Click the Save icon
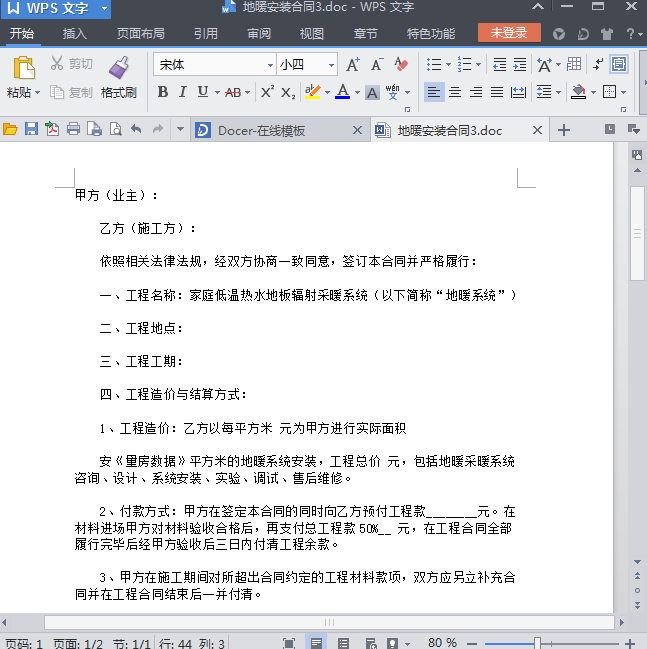The image size is (647, 649). 31,129
